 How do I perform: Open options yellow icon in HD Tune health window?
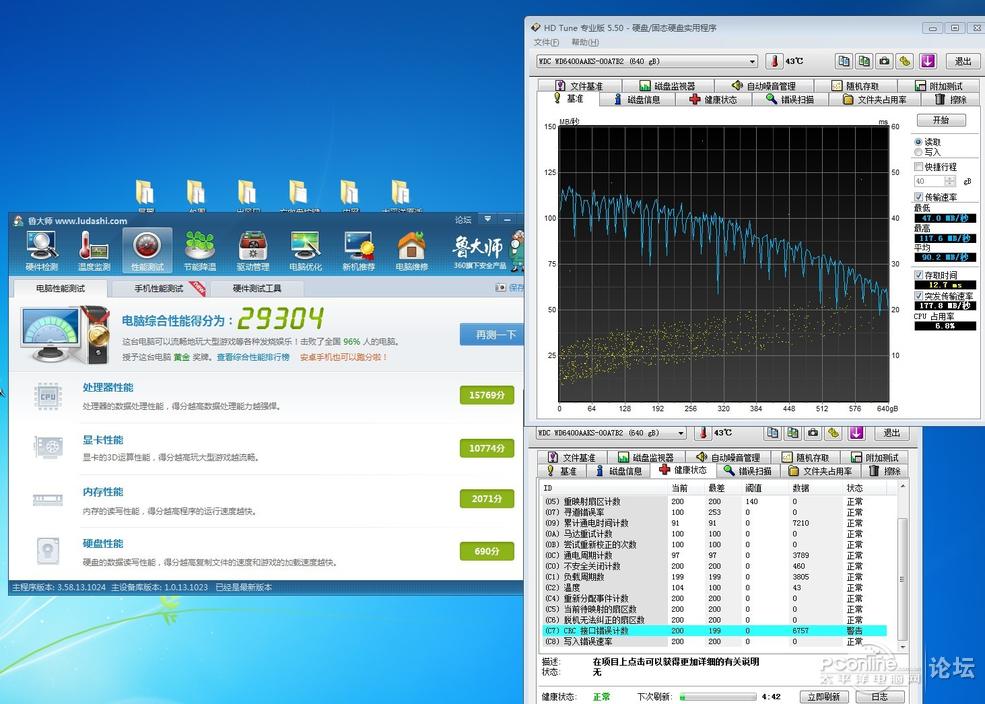(833, 433)
